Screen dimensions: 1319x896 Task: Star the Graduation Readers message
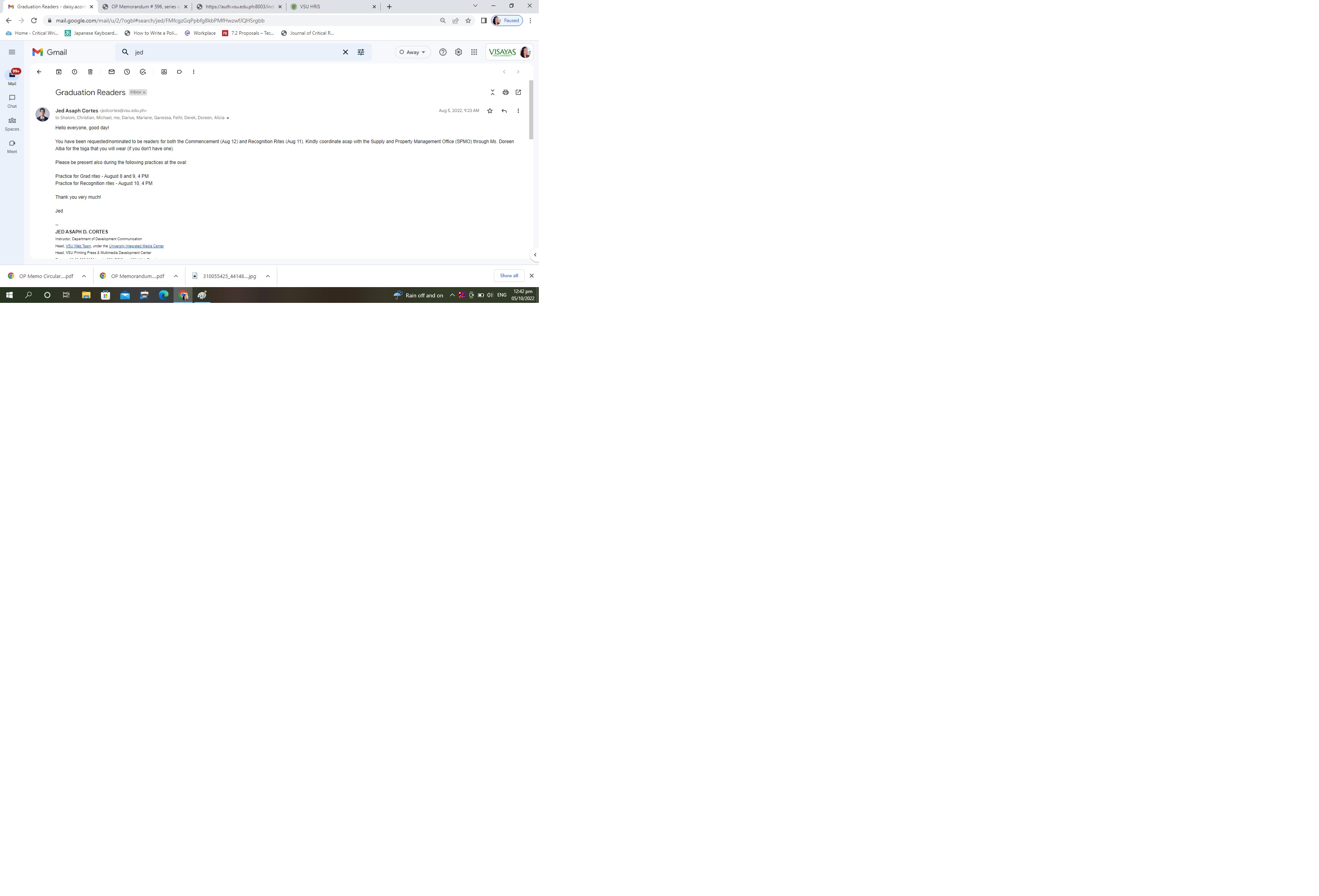(490, 111)
